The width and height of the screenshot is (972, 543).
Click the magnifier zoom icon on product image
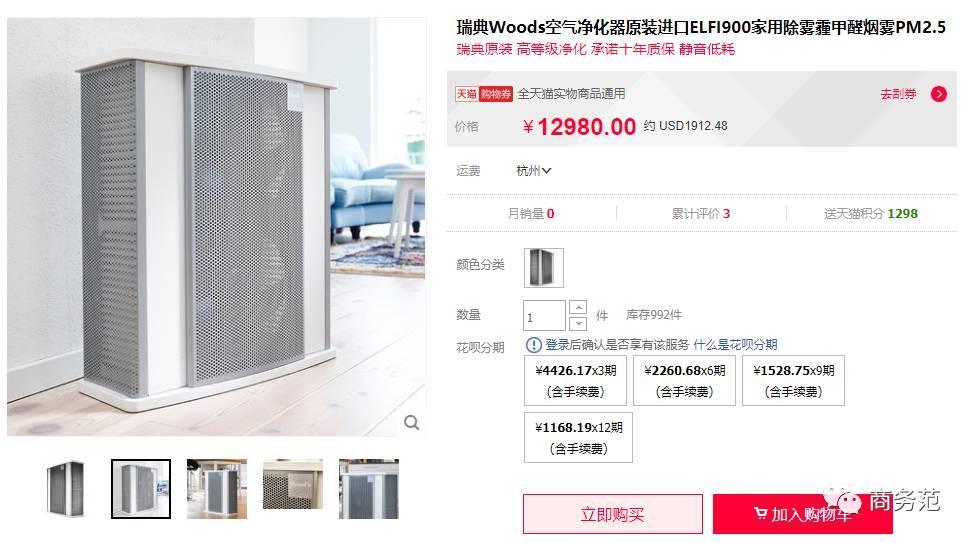point(412,423)
